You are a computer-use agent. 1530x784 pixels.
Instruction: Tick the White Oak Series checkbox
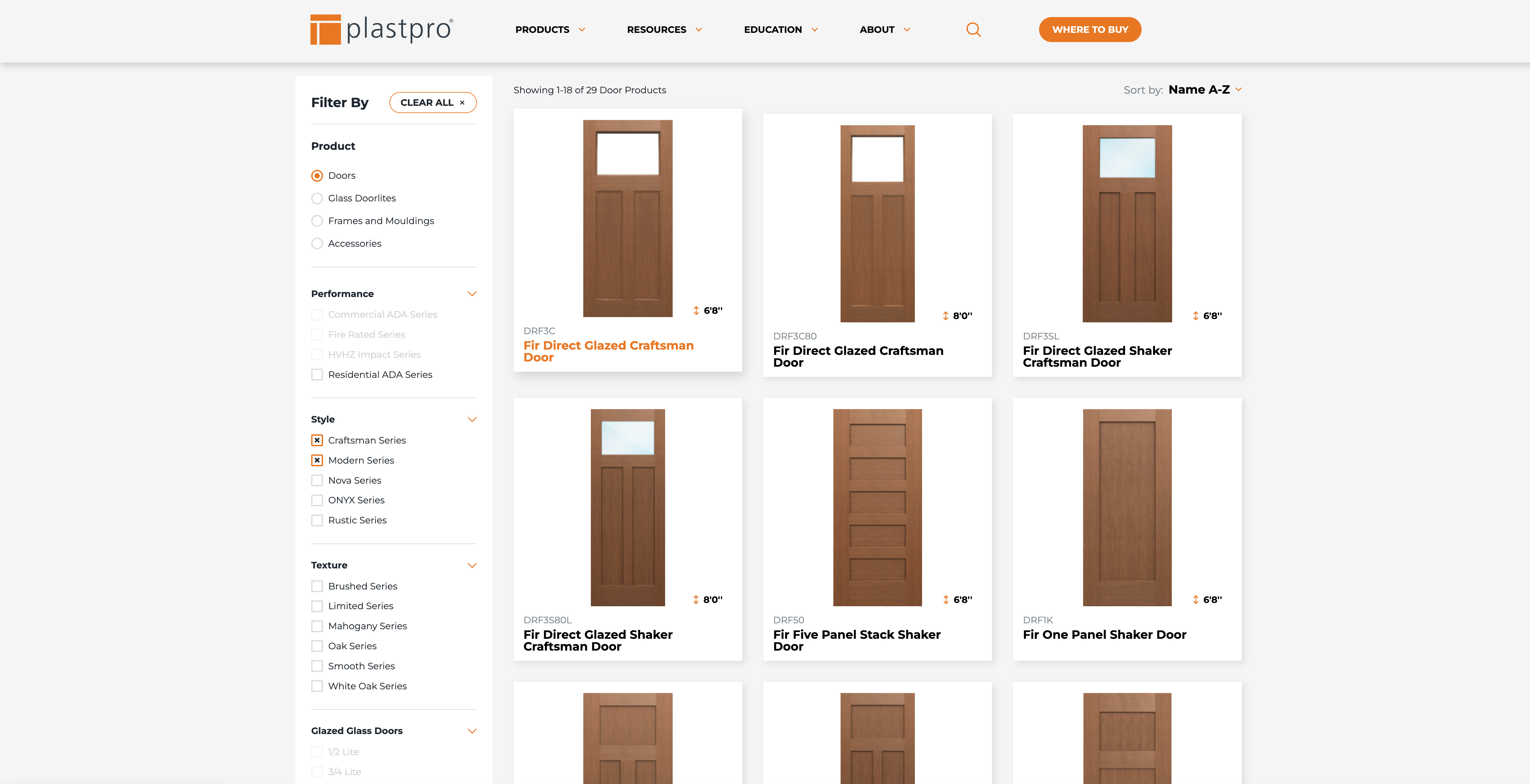coord(317,686)
